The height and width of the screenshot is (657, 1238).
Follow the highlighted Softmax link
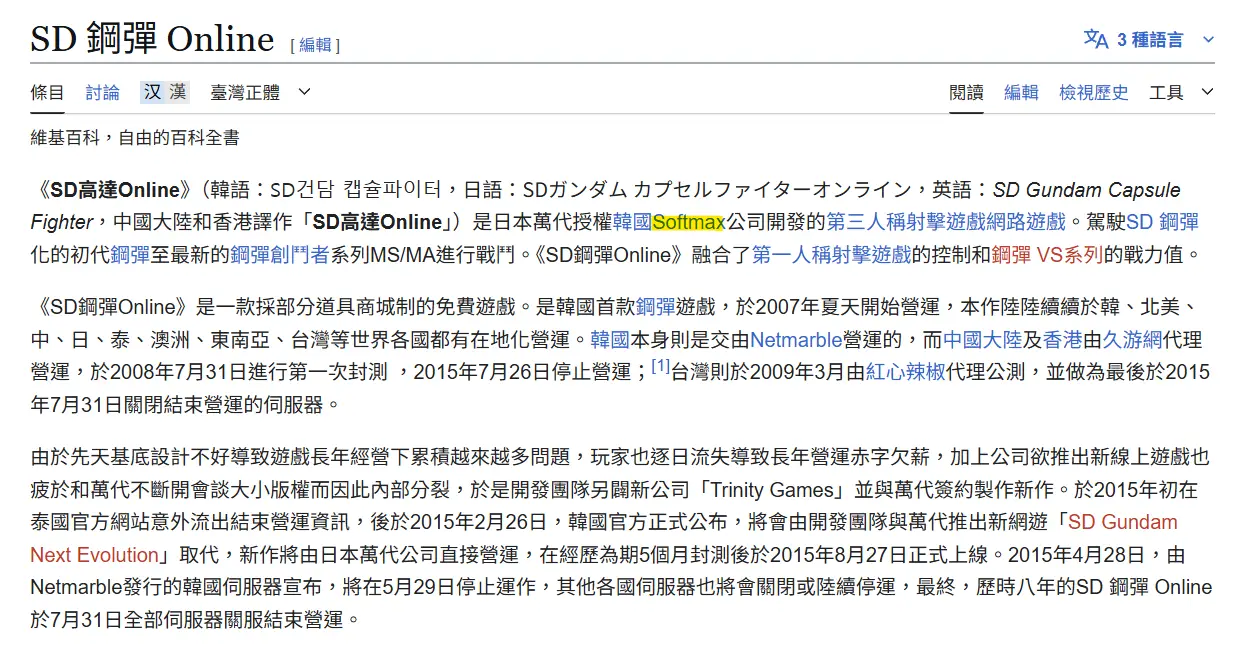[688, 222]
